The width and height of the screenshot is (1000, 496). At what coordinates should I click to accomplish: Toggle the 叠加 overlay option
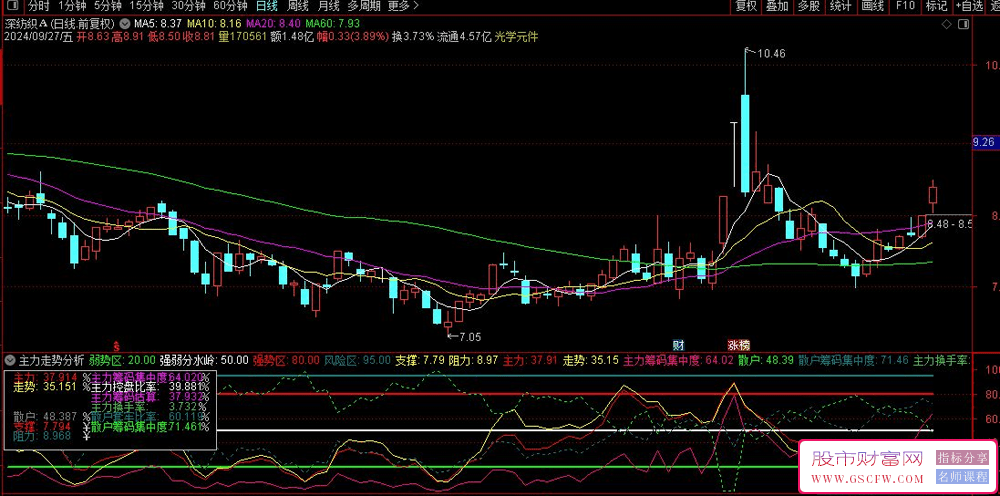pos(777,6)
